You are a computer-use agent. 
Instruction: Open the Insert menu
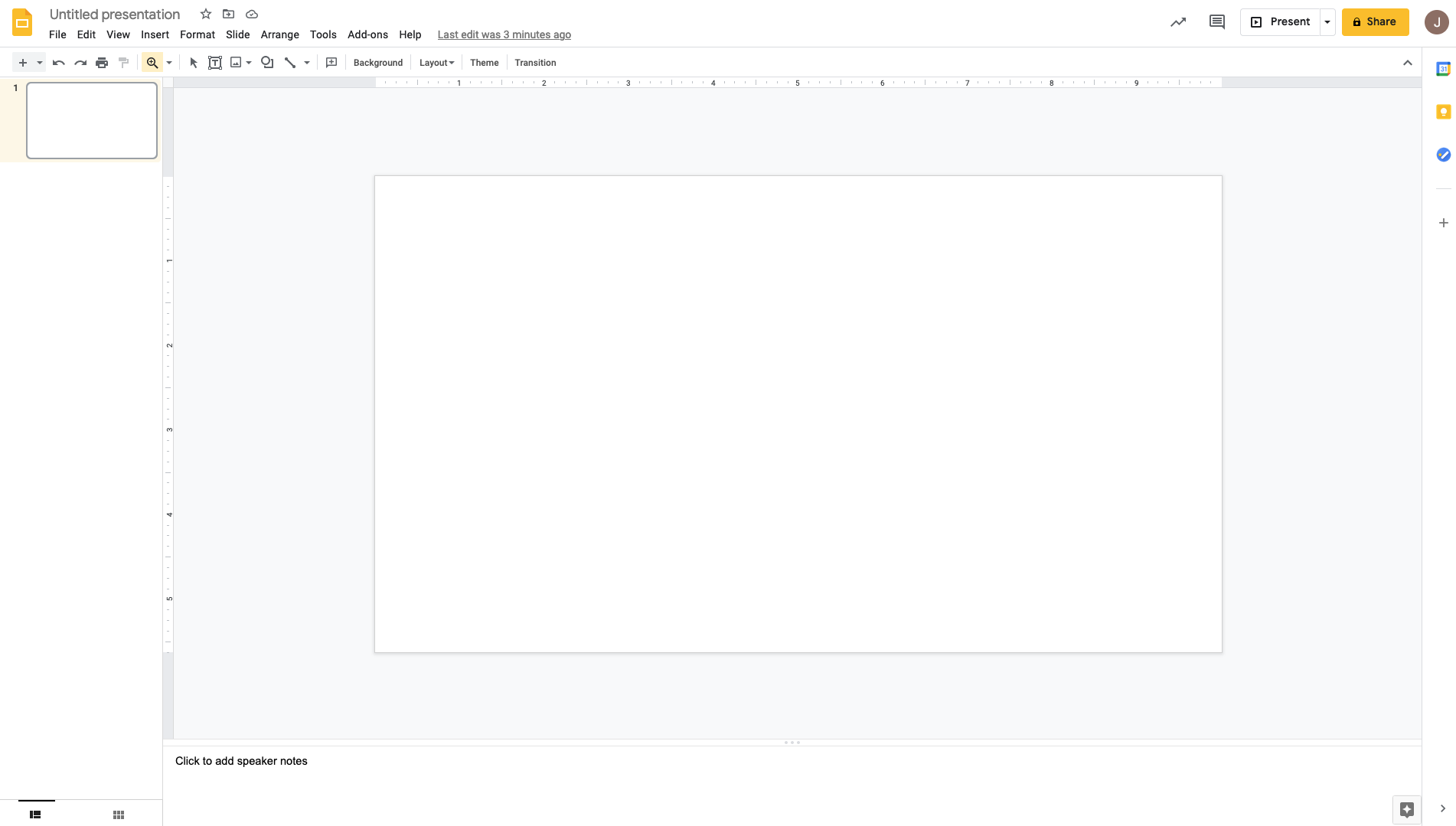(155, 34)
